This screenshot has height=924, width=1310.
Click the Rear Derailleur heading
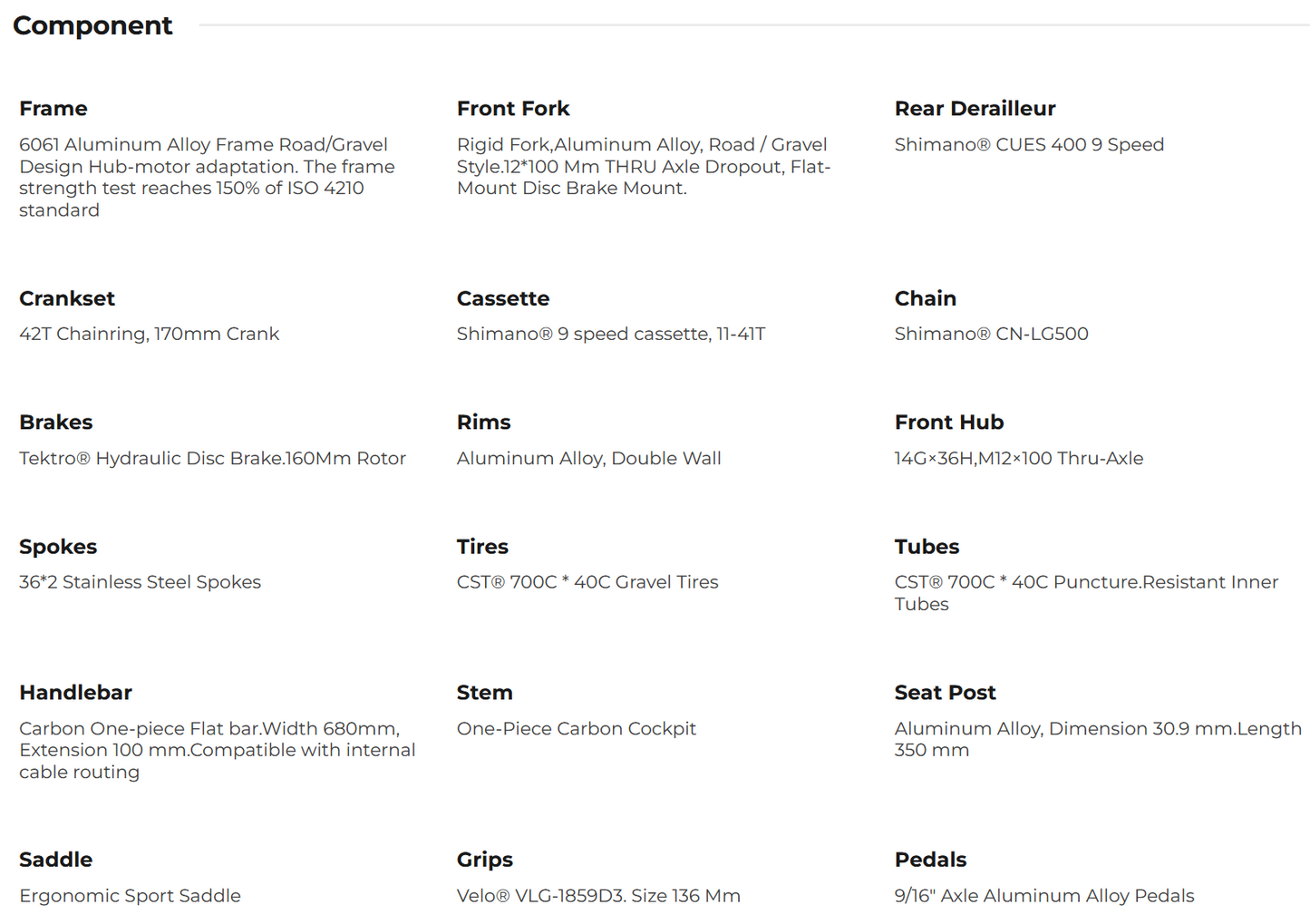click(x=975, y=109)
